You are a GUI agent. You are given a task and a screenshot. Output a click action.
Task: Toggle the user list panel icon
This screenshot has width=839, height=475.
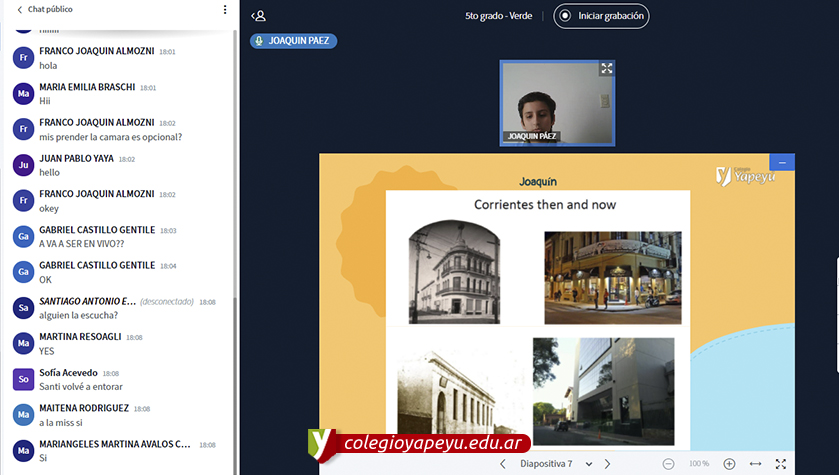[x=259, y=16]
